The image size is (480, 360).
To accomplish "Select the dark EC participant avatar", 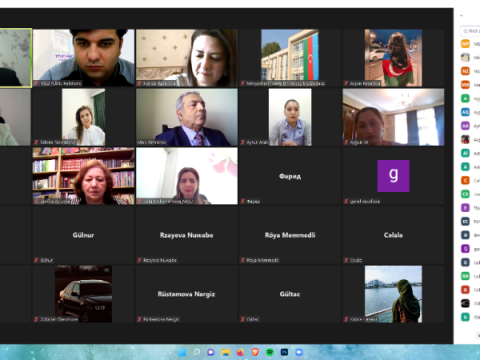I will 465,221.
